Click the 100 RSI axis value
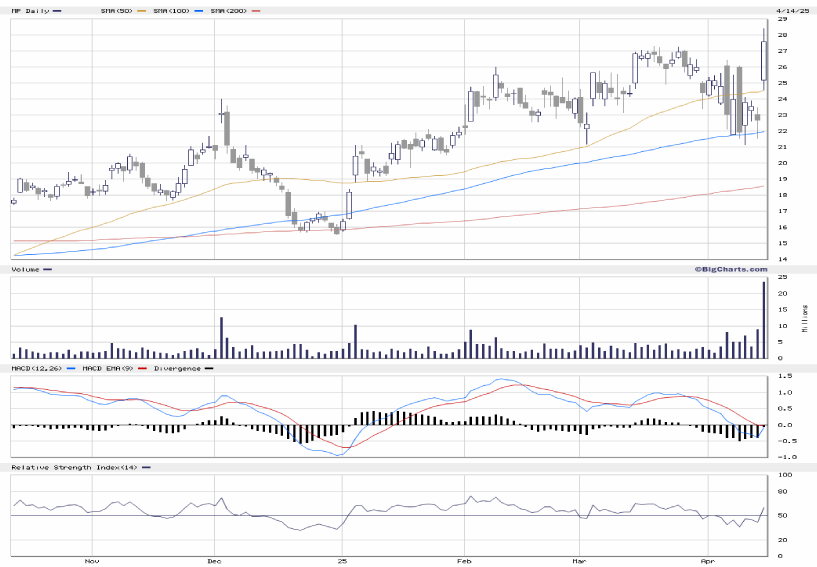This screenshot has width=817, height=567. pos(785,475)
